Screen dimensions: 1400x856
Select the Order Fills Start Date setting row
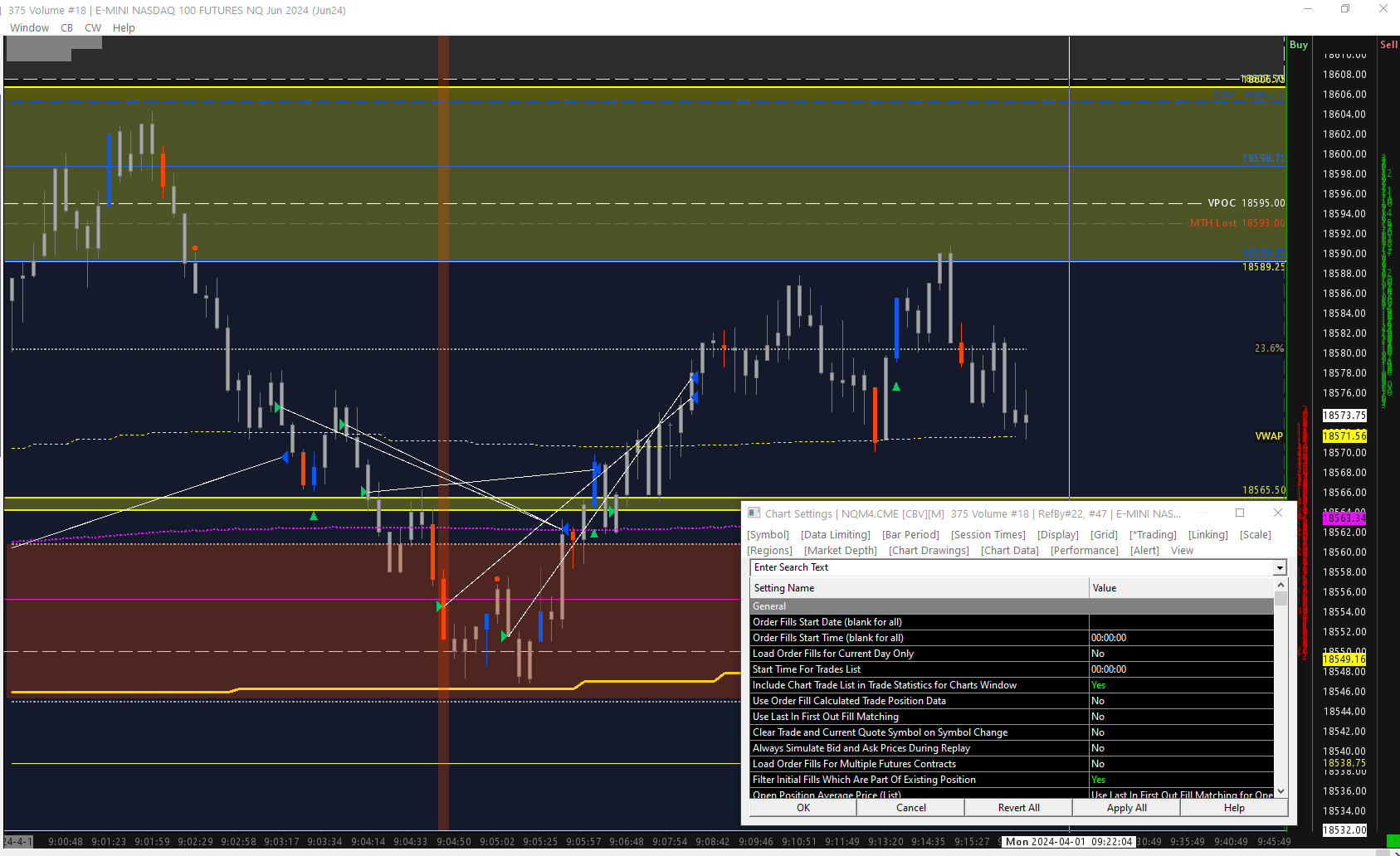1012,622
